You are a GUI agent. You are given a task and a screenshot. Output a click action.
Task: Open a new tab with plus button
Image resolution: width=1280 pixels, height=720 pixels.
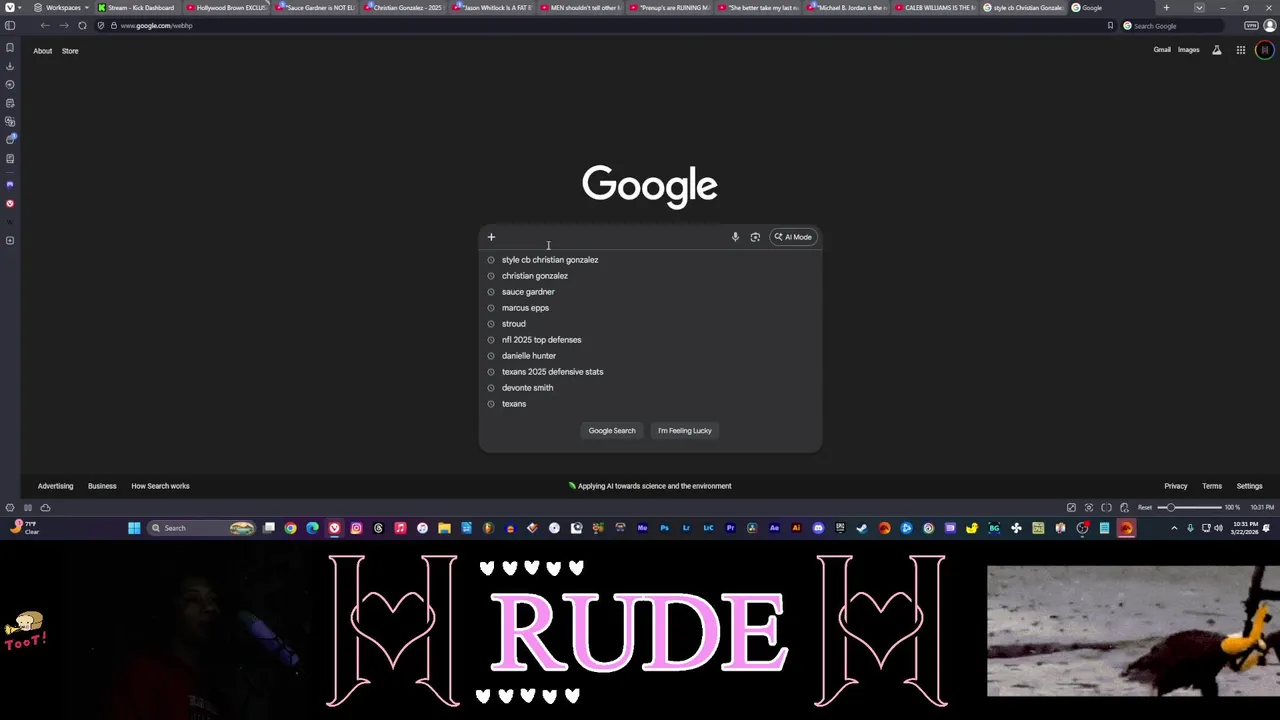1166,7
